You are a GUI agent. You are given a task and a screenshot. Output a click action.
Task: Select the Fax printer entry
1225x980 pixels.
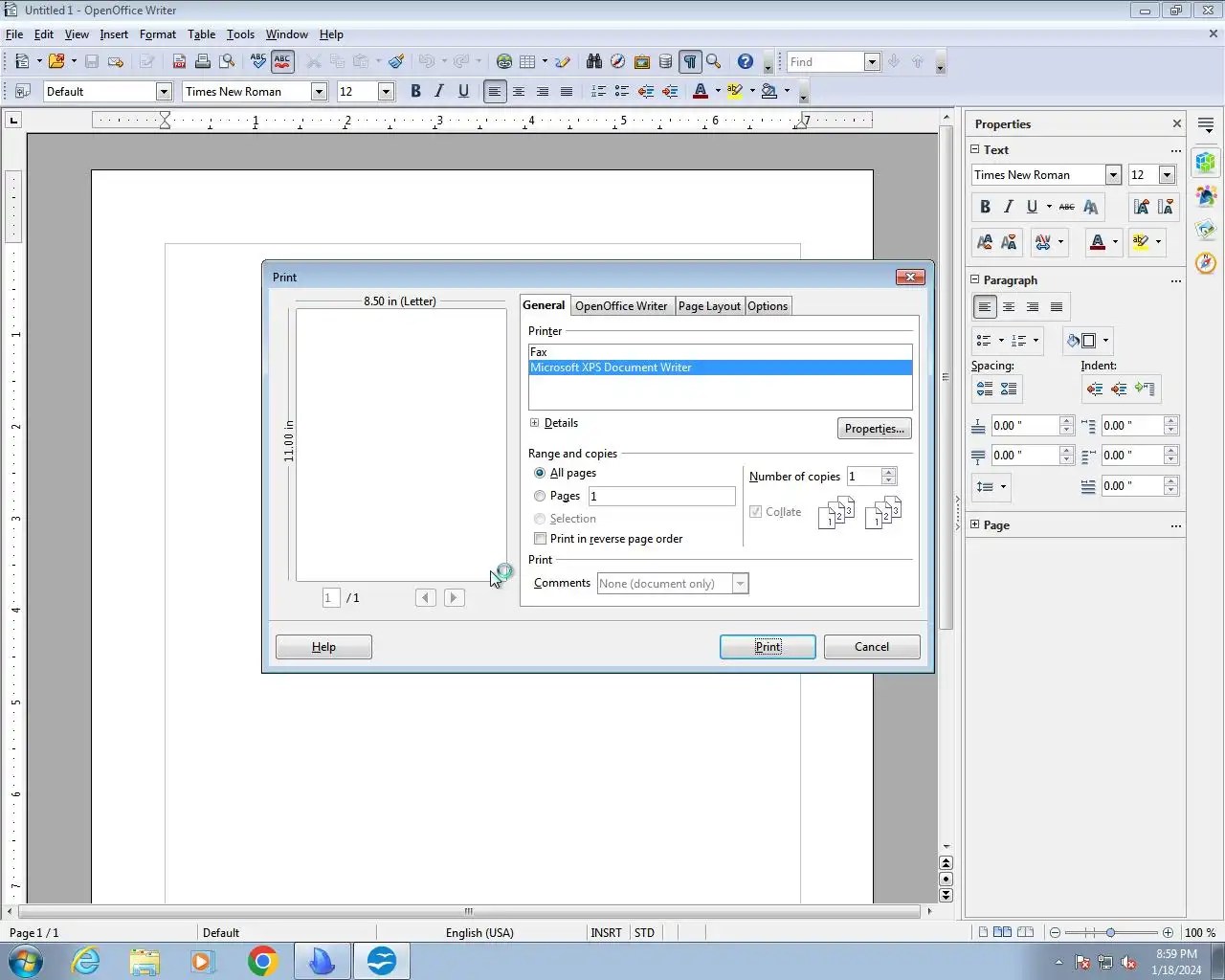(720, 352)
